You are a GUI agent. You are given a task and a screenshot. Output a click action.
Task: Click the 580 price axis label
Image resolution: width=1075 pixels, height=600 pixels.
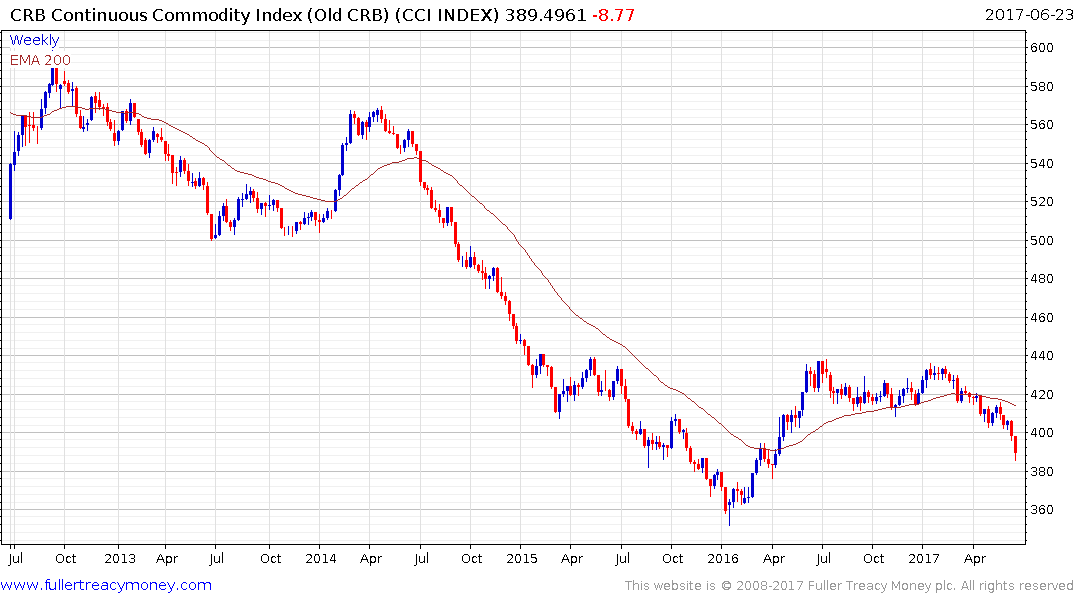pos(1042,86)
